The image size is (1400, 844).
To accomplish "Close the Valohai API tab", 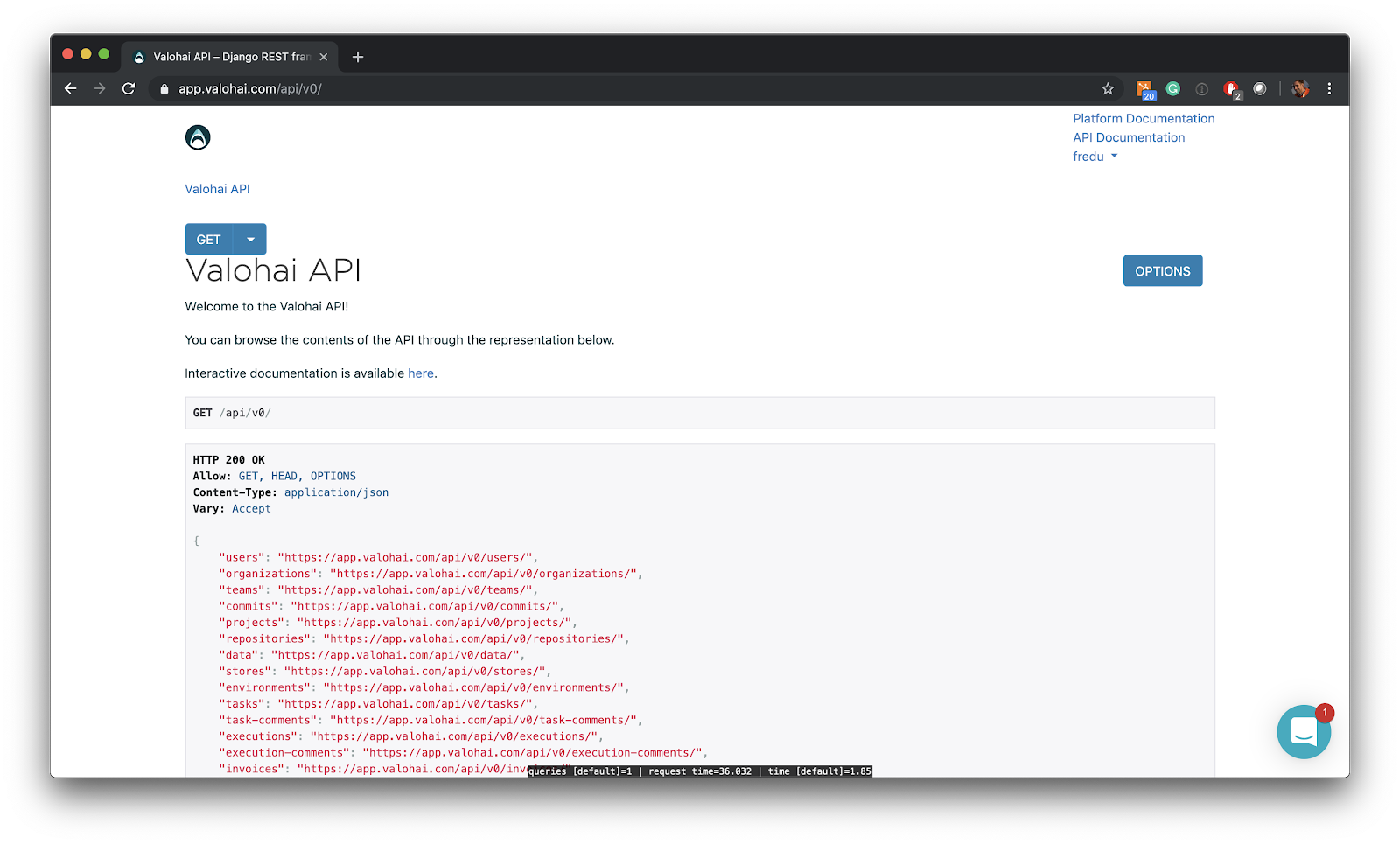I will [324, 57].
